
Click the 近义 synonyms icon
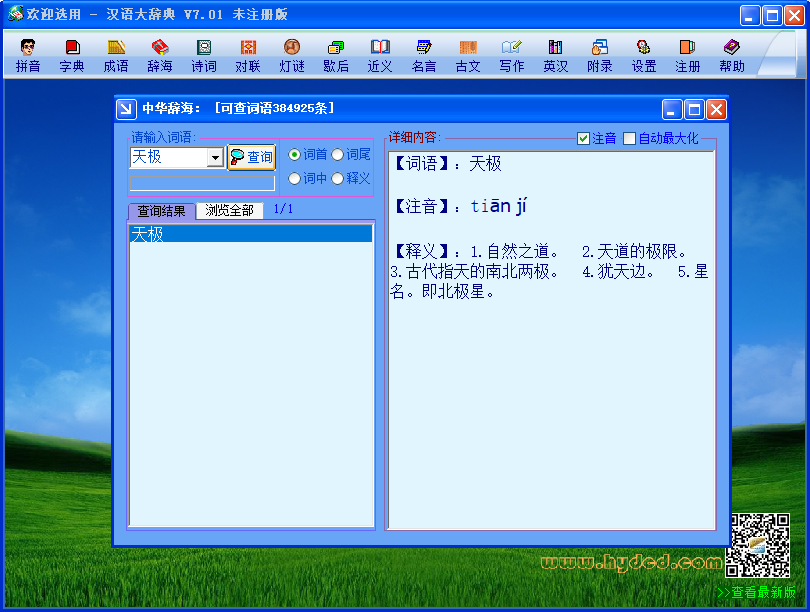coord(380,56)
